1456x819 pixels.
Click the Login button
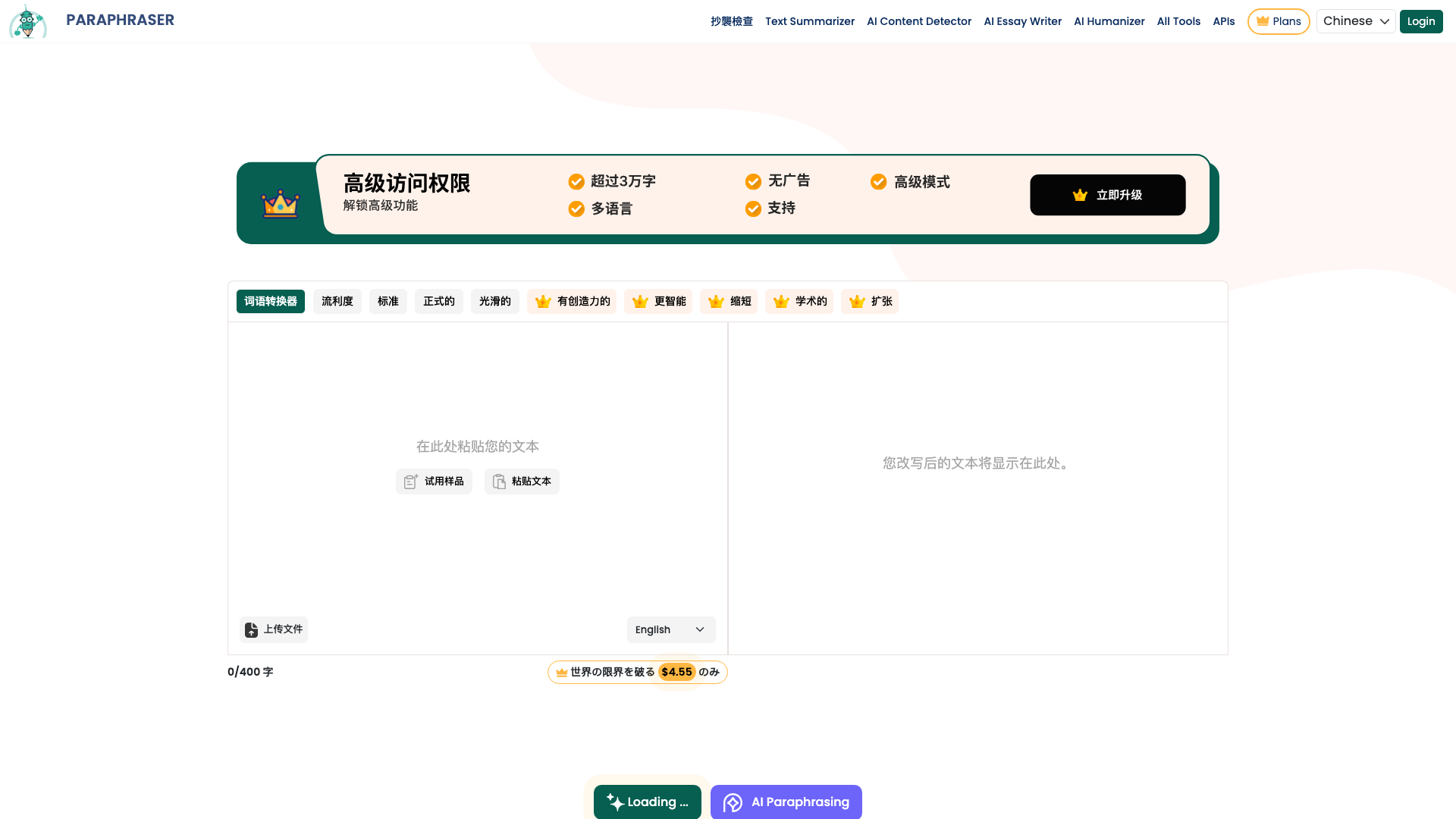(x=1421, y=21)
